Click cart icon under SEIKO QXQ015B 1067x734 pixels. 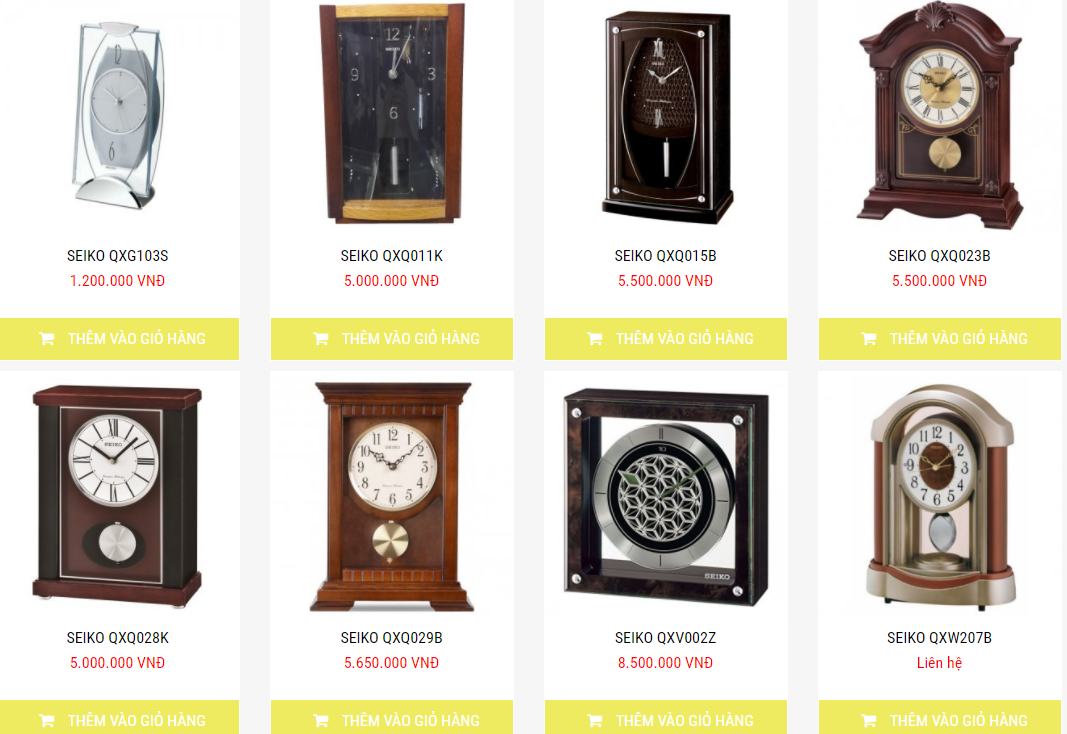pos(595,339)
